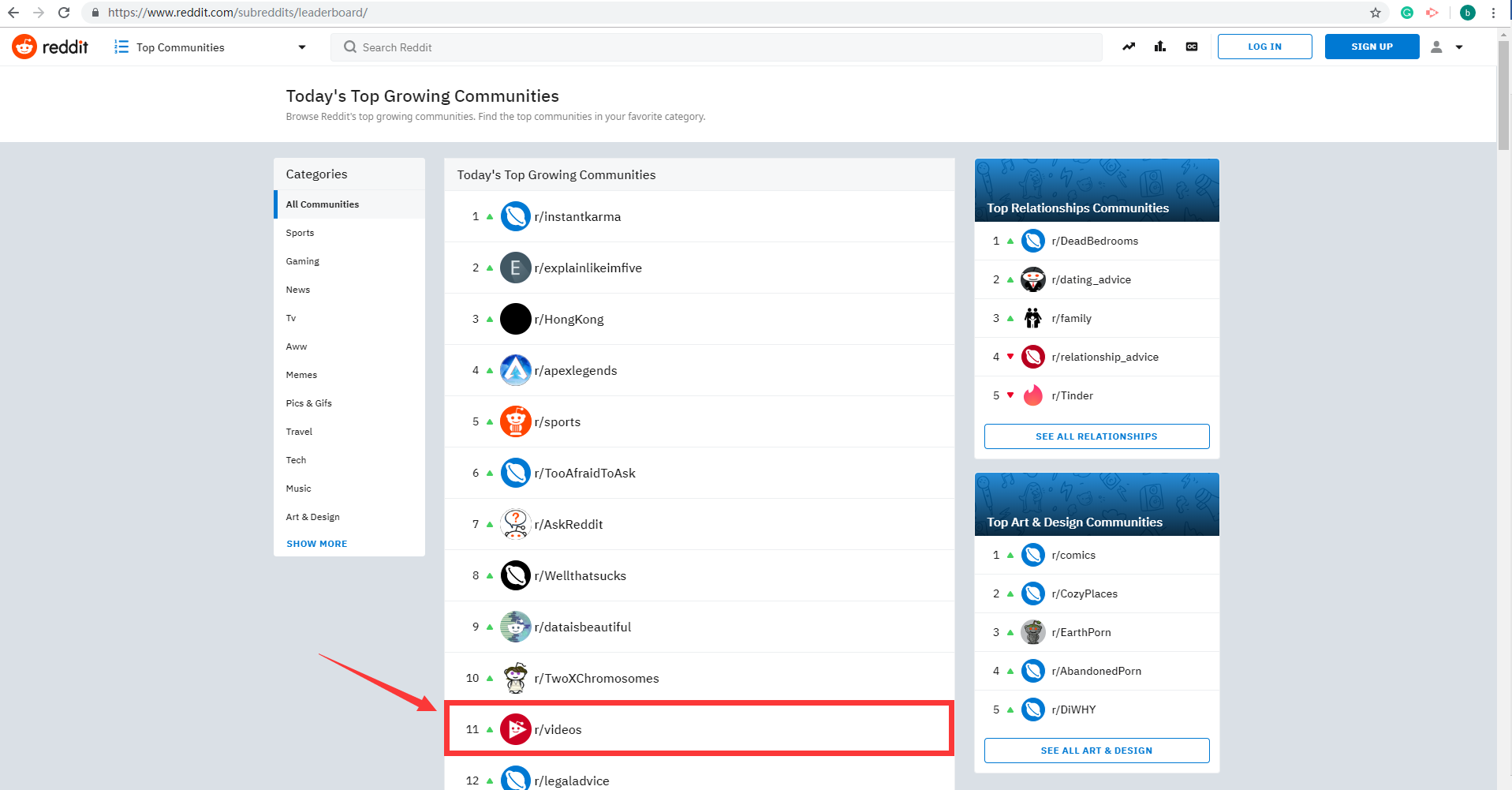
Task: Select the All Communities category
Action: click(349, 204)
